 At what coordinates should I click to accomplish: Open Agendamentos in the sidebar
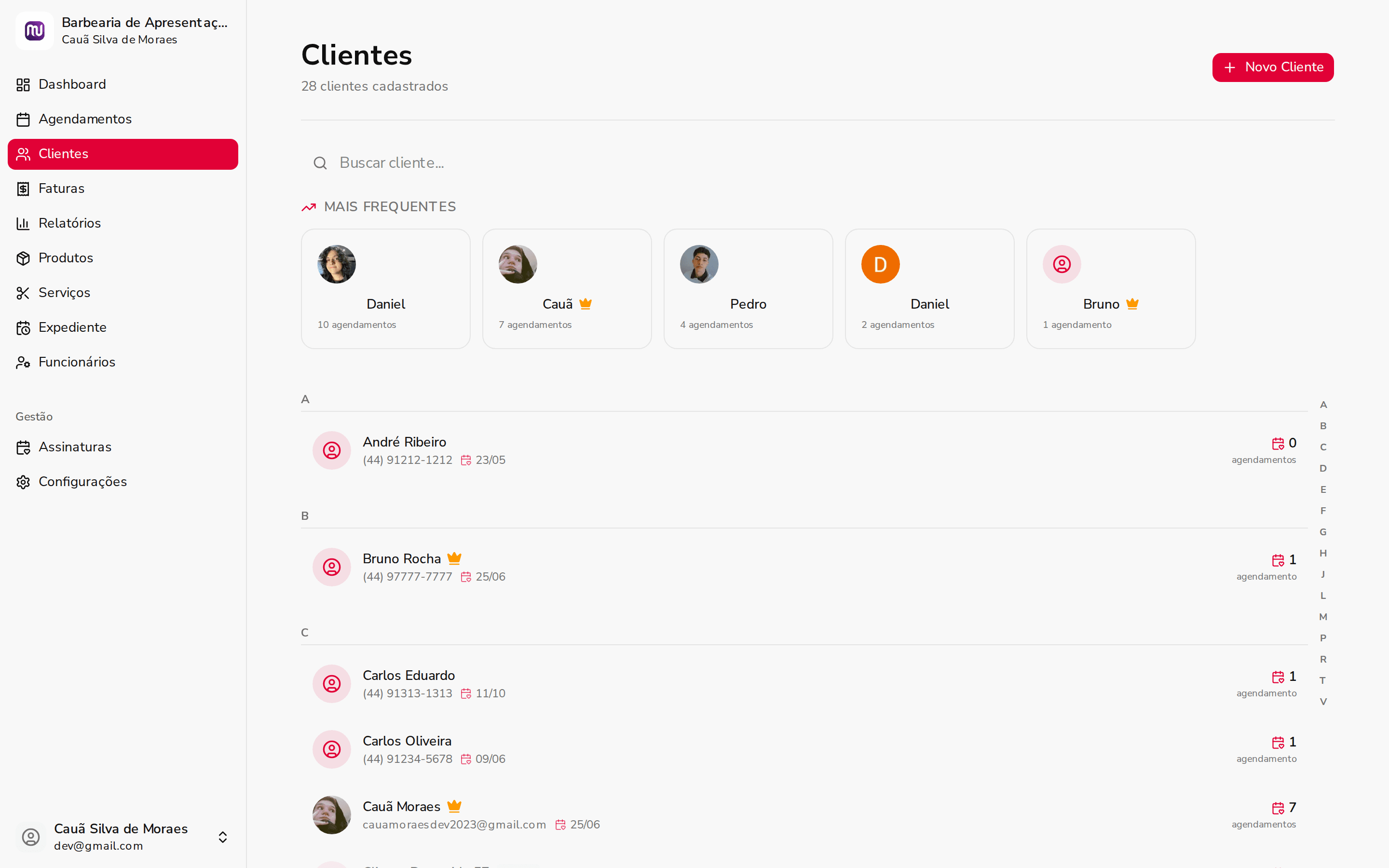pyautogui.click(x=85, y=120)
